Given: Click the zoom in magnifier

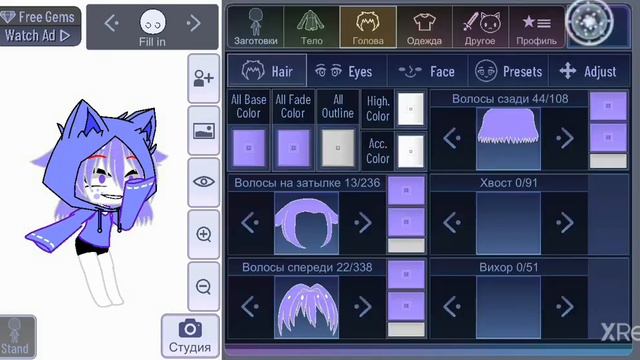Looking at the screenshot, I should 203,234.
